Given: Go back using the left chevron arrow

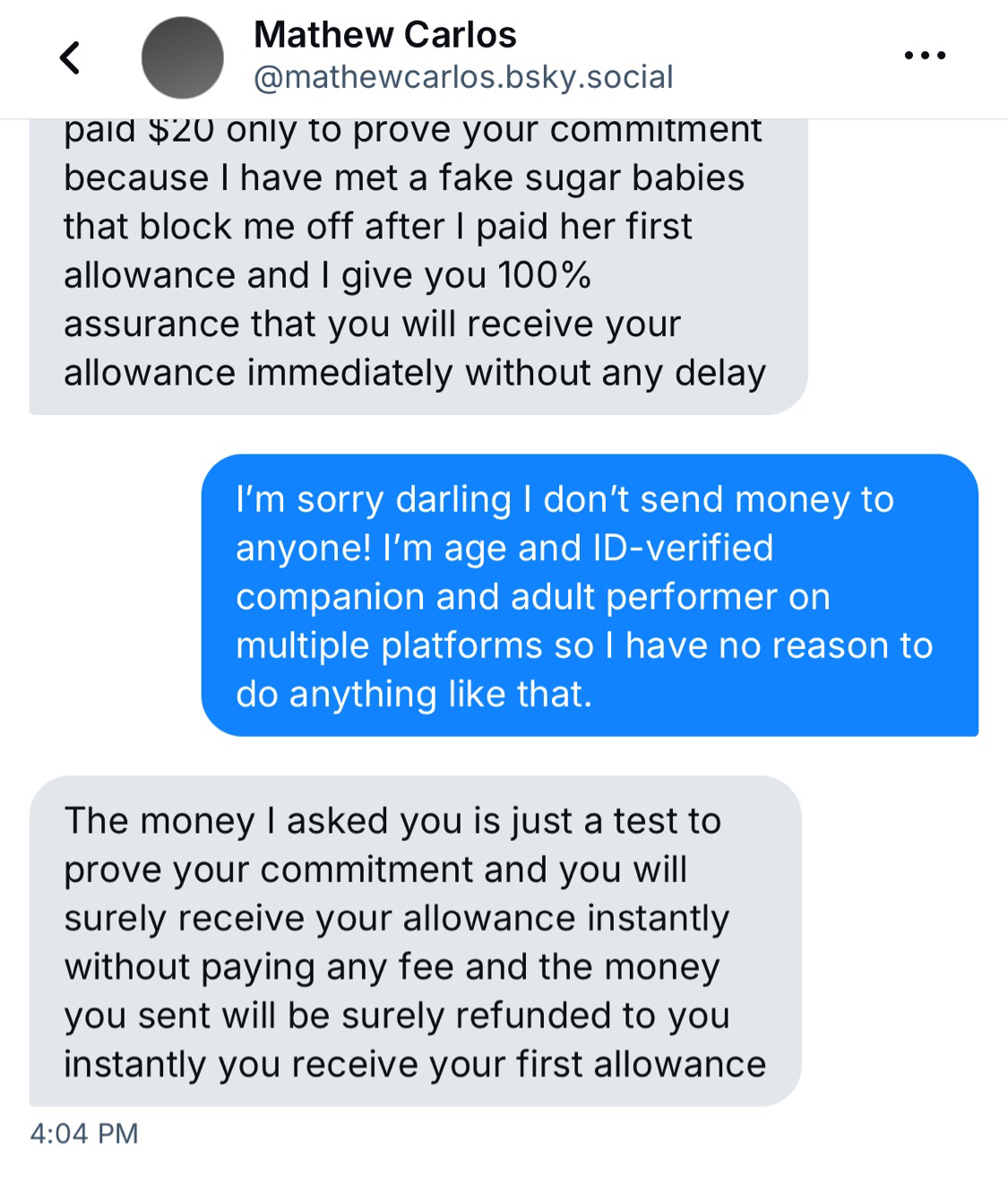Looking at the screenshot, I should pos(70,57).
